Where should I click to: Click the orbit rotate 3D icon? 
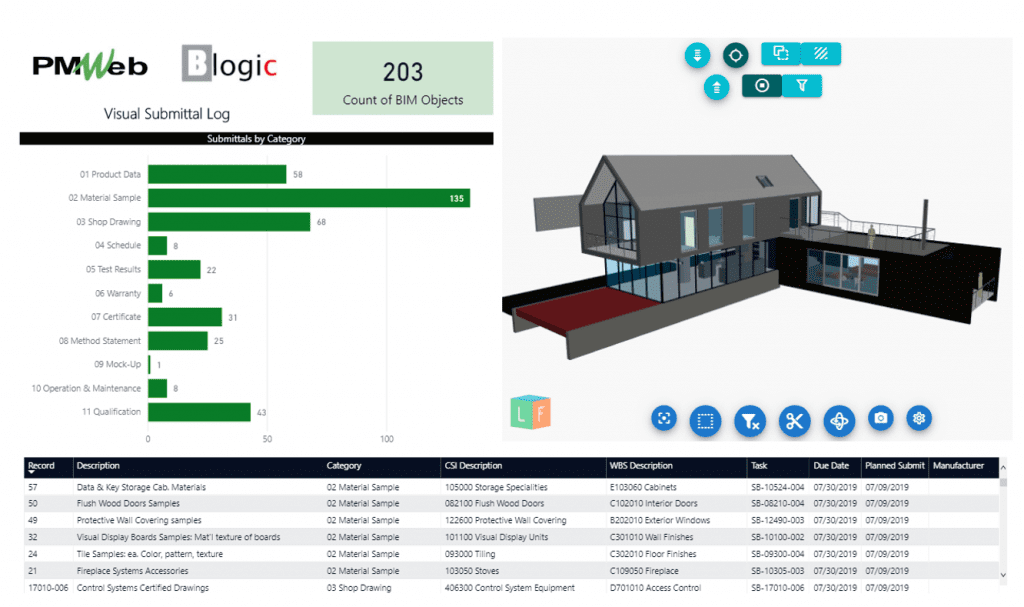click(x=839, y=421)
